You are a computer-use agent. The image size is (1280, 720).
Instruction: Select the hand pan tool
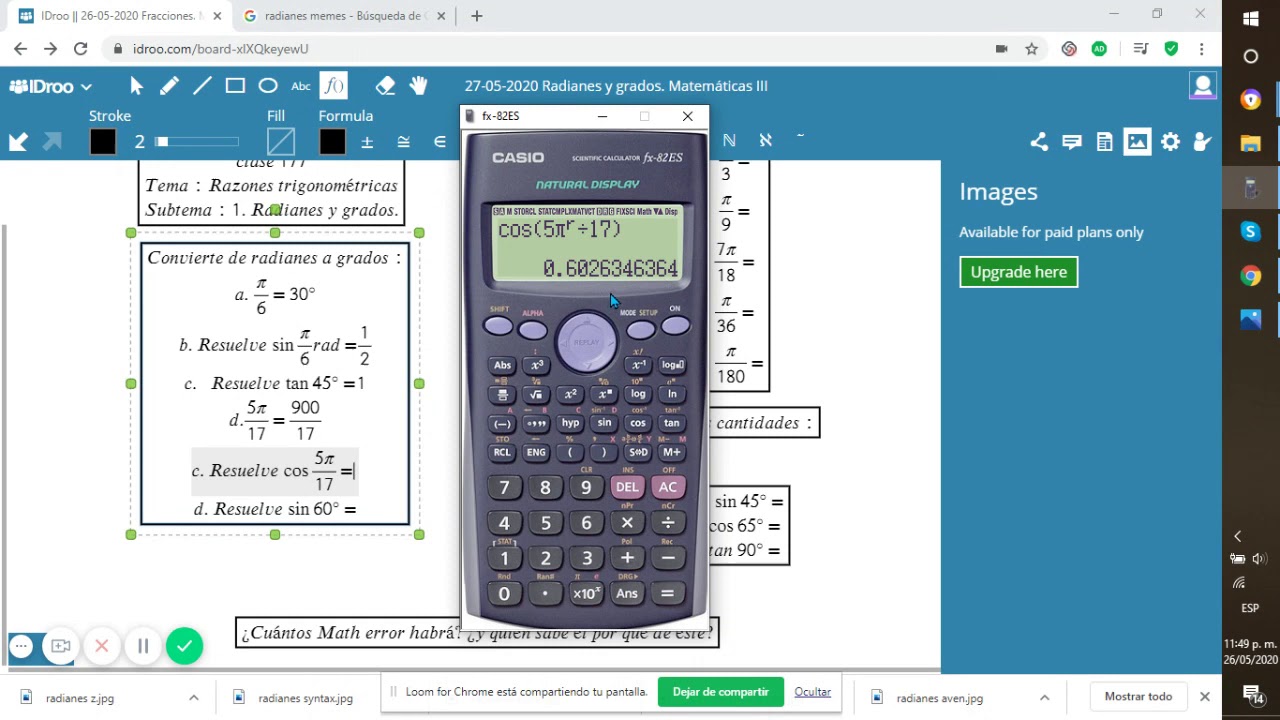[418, 86]
